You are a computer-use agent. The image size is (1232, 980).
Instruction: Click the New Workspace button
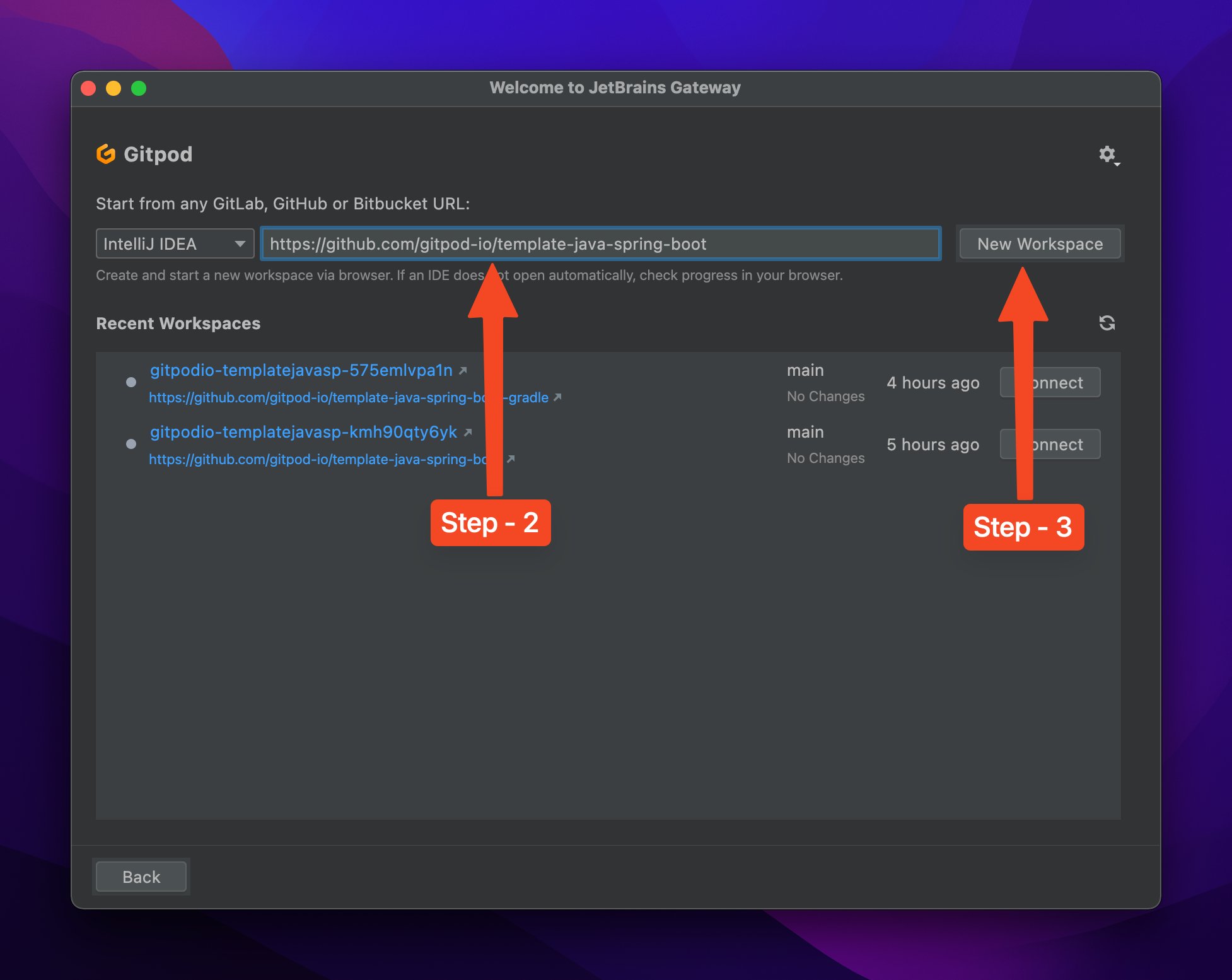click(x=1040, y=243)
